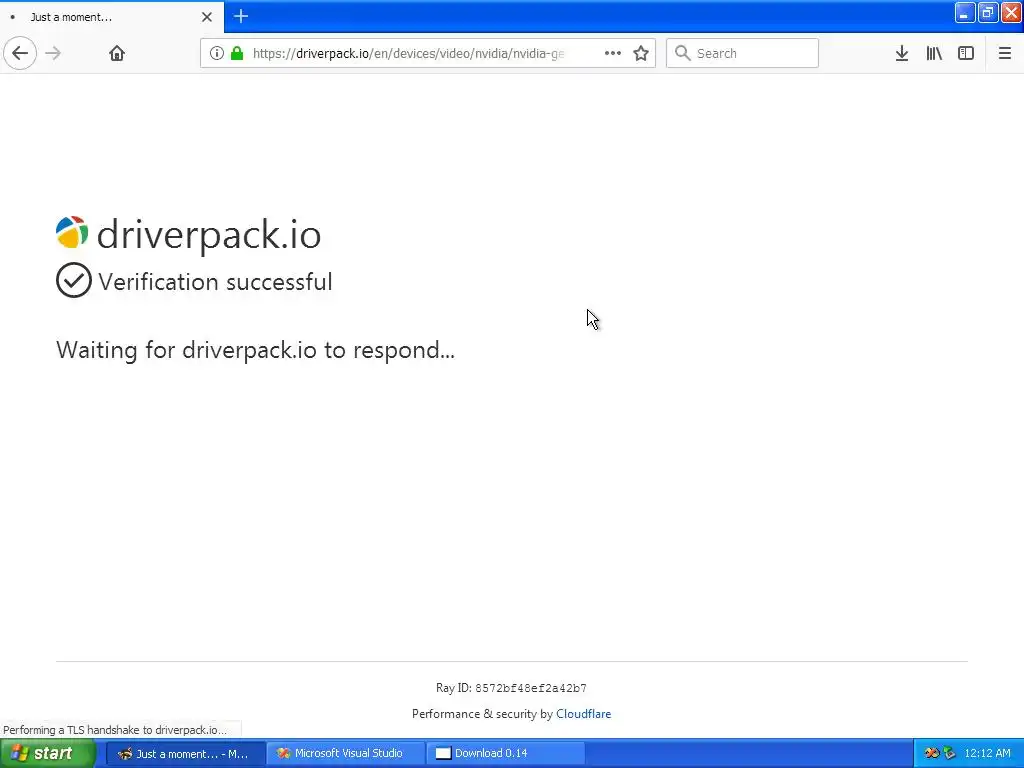Open the Library icon in toolbar
Viewport: 1024px width, 768px height.
click(934, 53)
